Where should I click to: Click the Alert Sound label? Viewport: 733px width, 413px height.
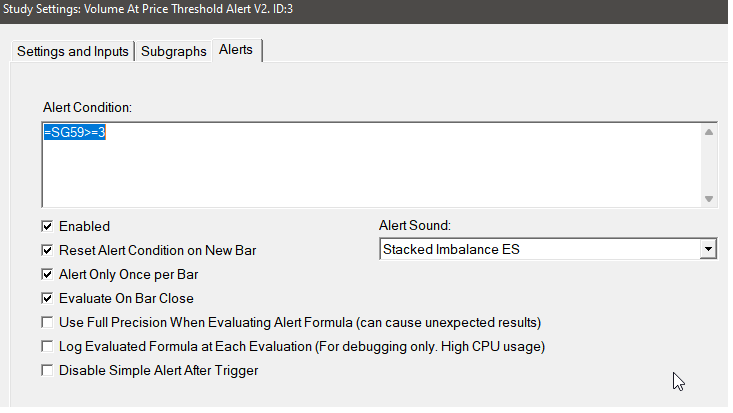tap(415, 225)
